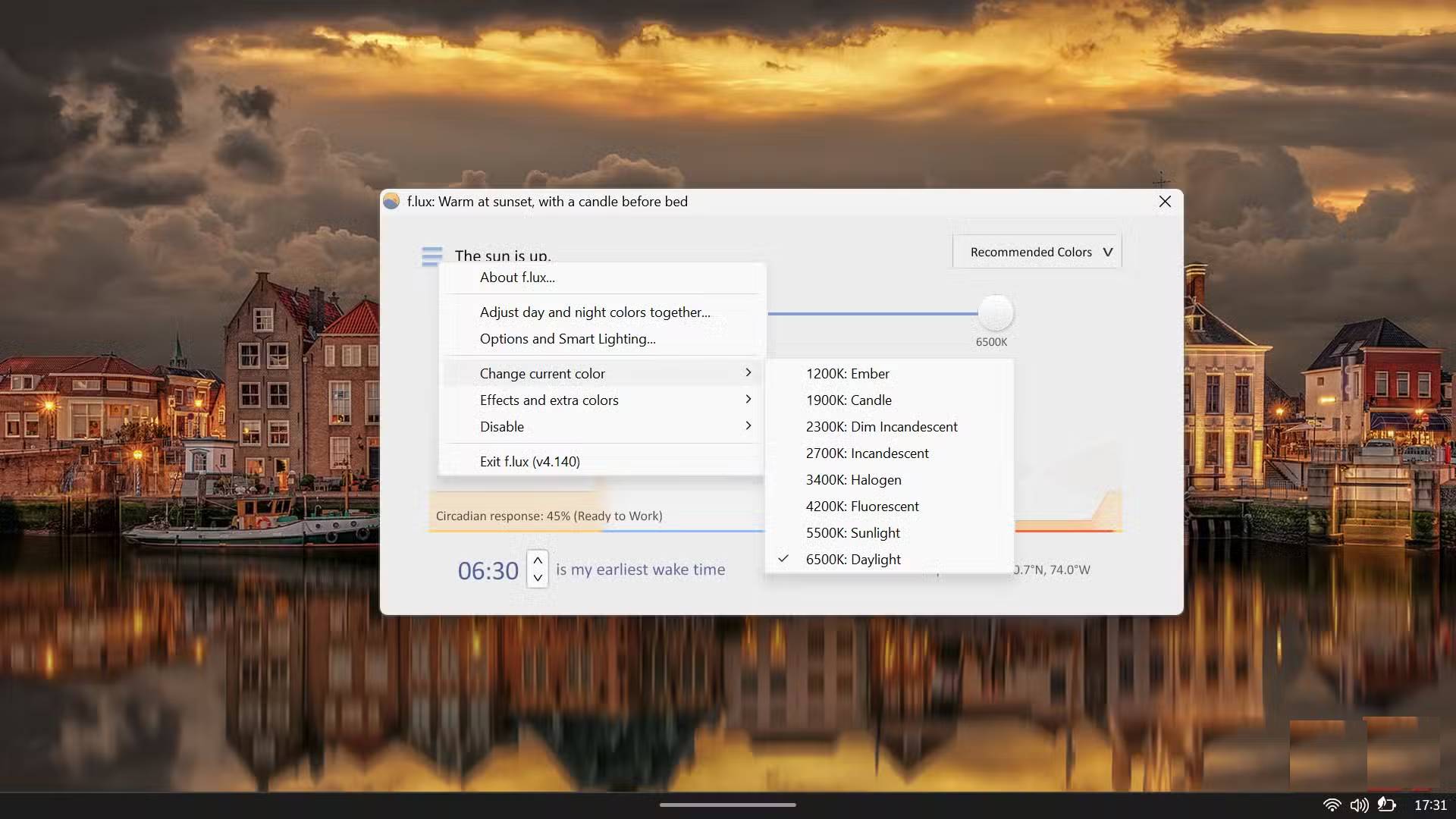Click the down arrow to lower wake time
1456x819 pixels.
point(538,579)
